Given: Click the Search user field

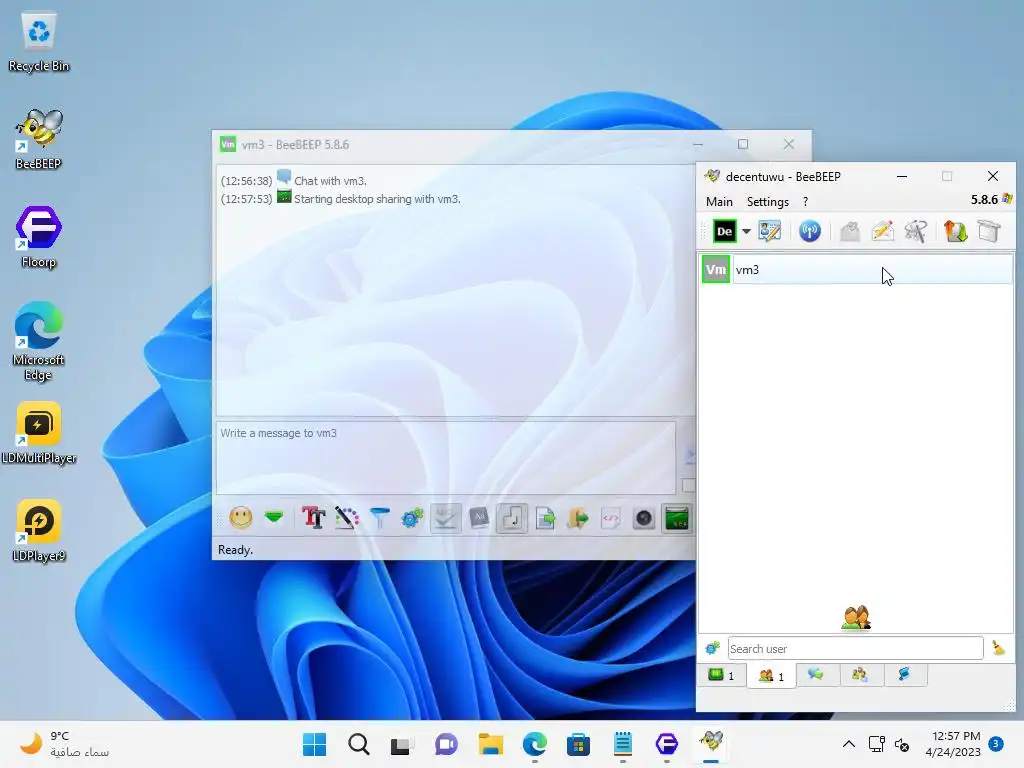Looking at the screenshot, I should click(x=855, y=648).
